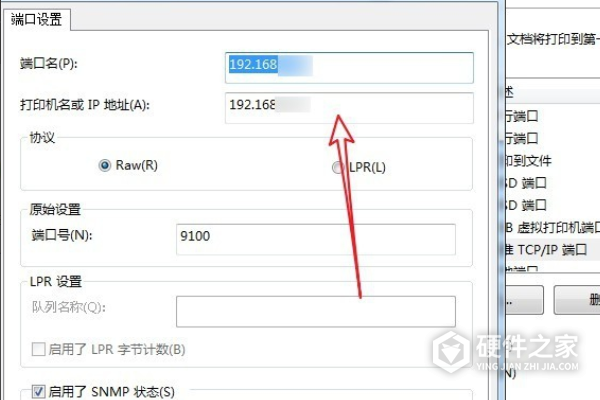Enable 启用了 LPR 字节计数 checkbox

(39, 350)
